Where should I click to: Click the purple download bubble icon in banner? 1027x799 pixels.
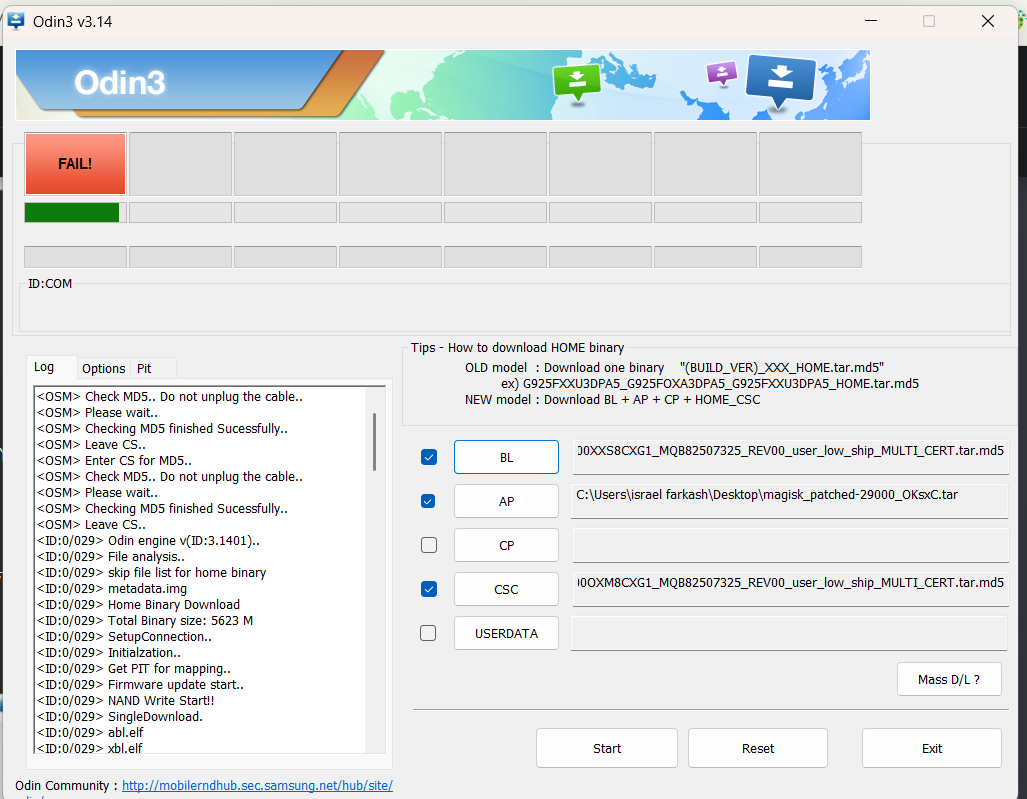[722, 73]
